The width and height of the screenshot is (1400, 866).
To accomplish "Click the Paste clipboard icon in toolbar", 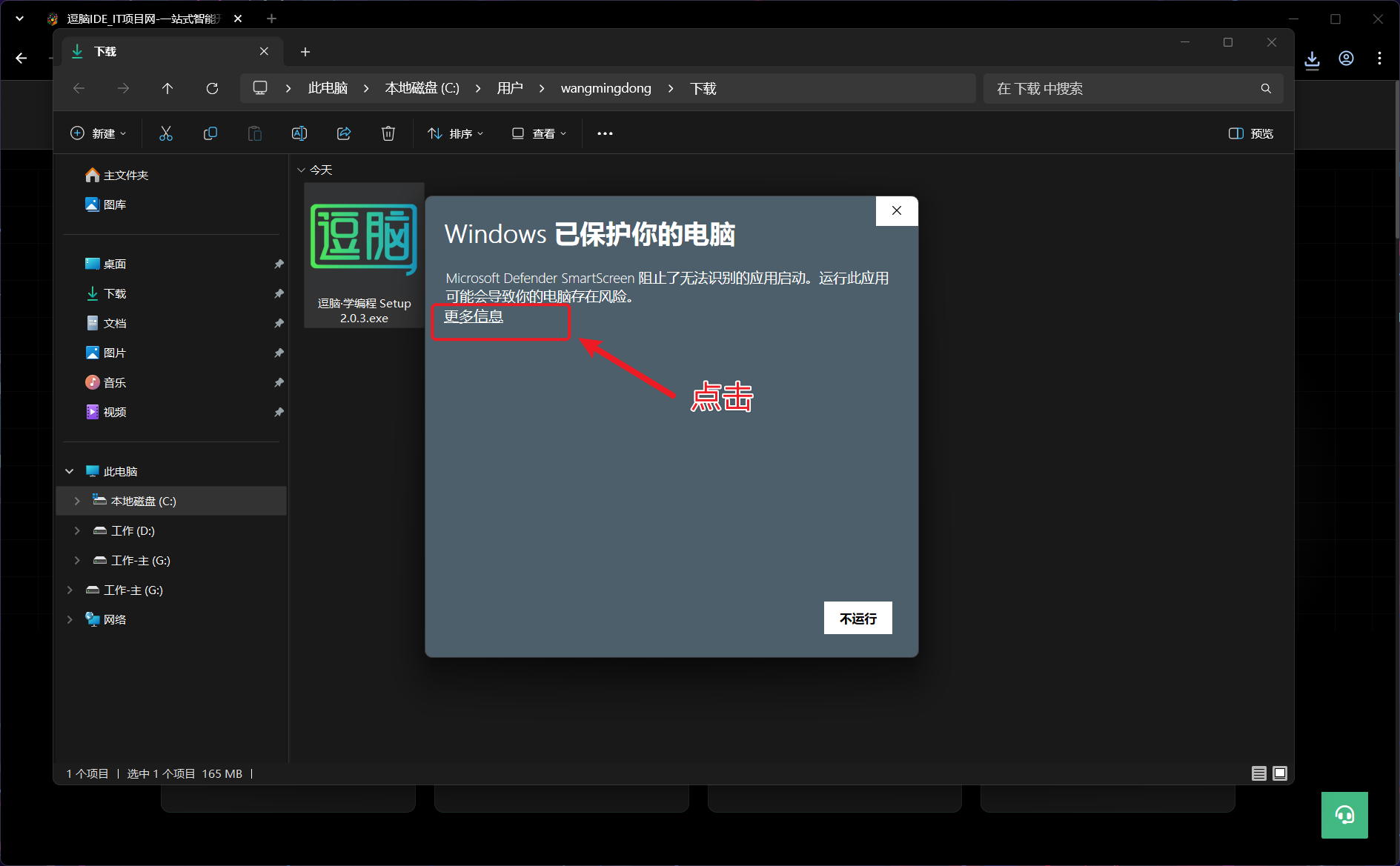I will click(x=255, y=133).
